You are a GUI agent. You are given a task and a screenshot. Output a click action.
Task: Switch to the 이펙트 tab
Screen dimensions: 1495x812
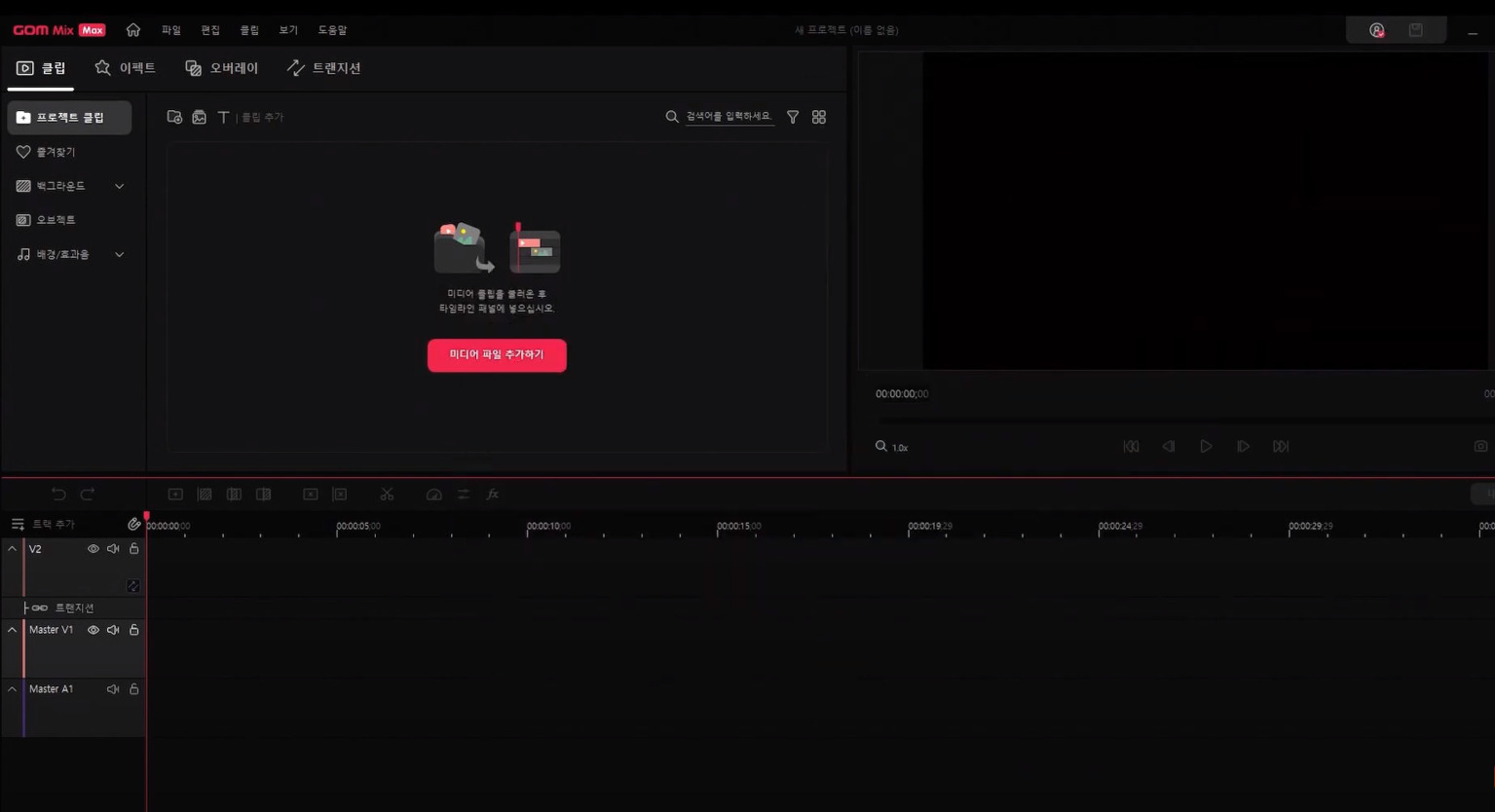(x=125, y=68)
